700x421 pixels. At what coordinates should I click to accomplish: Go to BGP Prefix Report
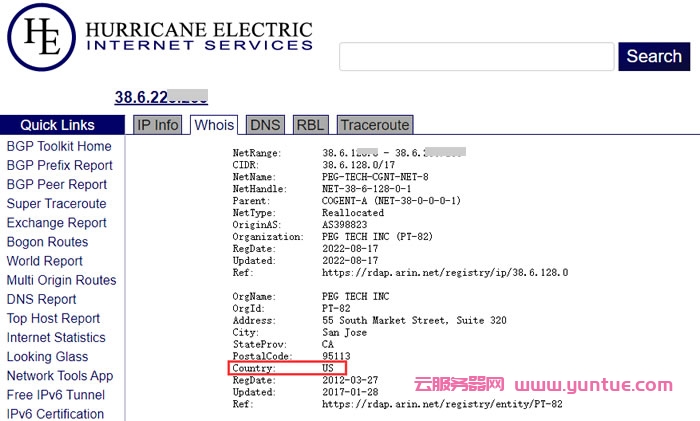[x=59, y=165]
